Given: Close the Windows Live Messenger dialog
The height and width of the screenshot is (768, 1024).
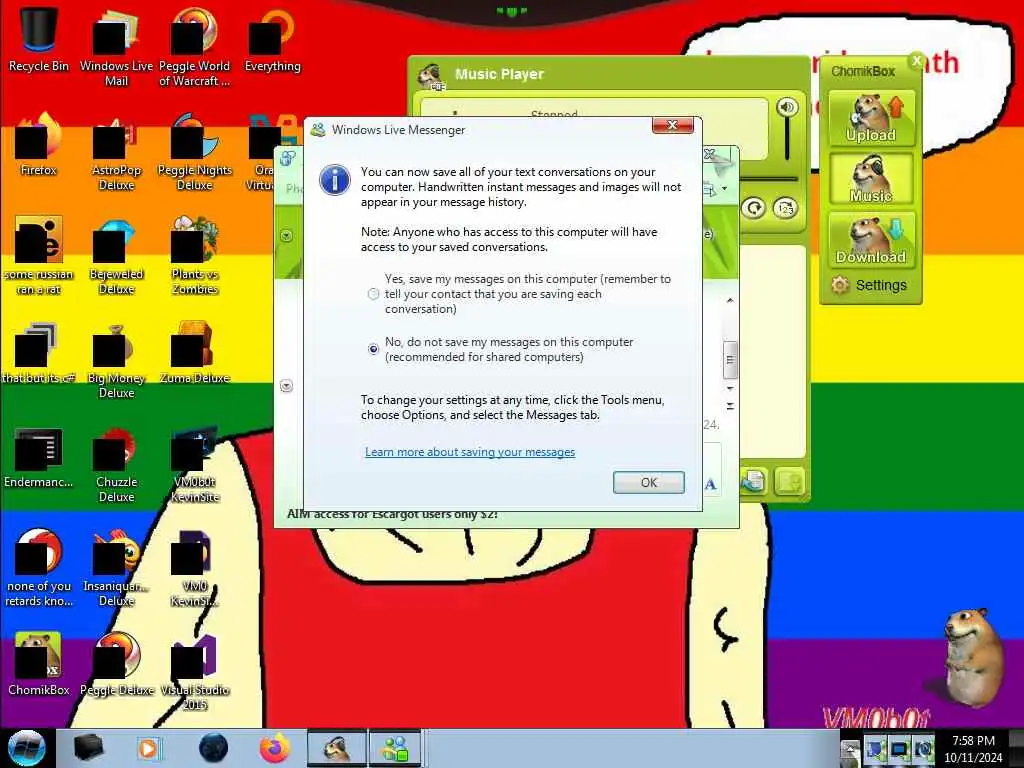Looking at the screenshot, I should [x=672, y=125].
